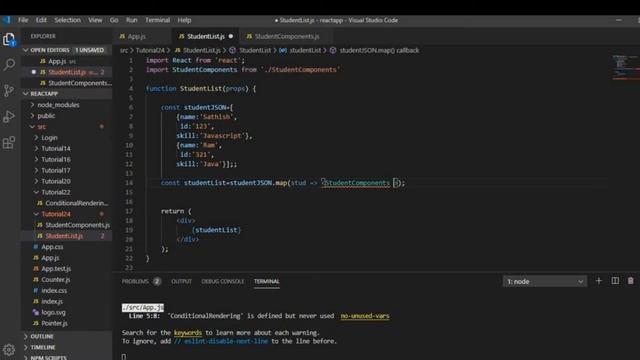Image resolution: width=640 pixels, height=360 pixels.
Task: Kill terminal with trash icon
Action: [631, 281]
